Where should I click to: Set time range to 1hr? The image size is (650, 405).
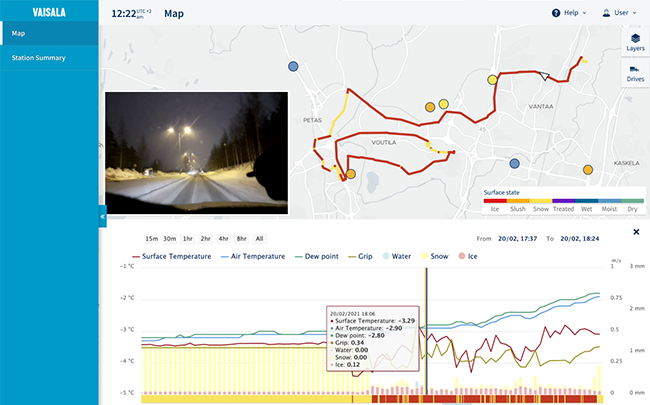pyautogui.click(x=188, y=239)
